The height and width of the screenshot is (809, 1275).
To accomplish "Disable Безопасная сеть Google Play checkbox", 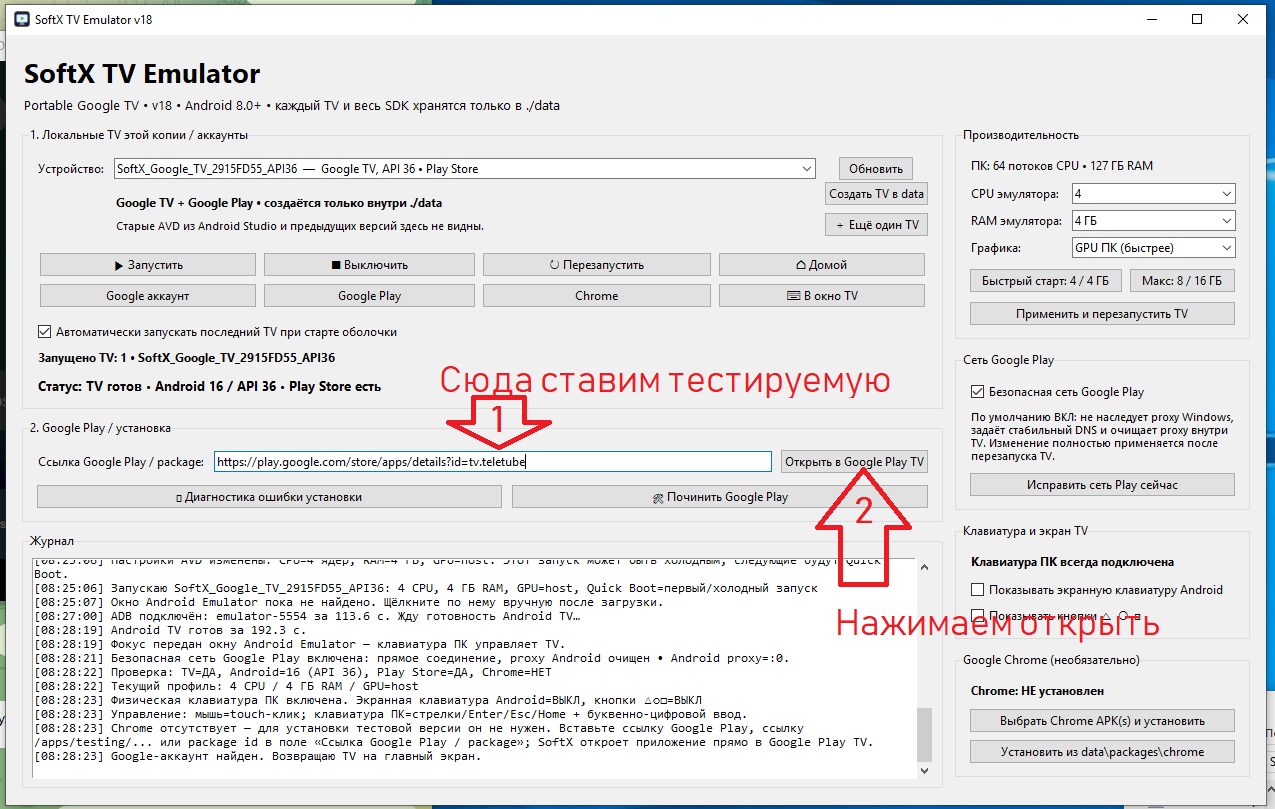I will click(978, 392).
